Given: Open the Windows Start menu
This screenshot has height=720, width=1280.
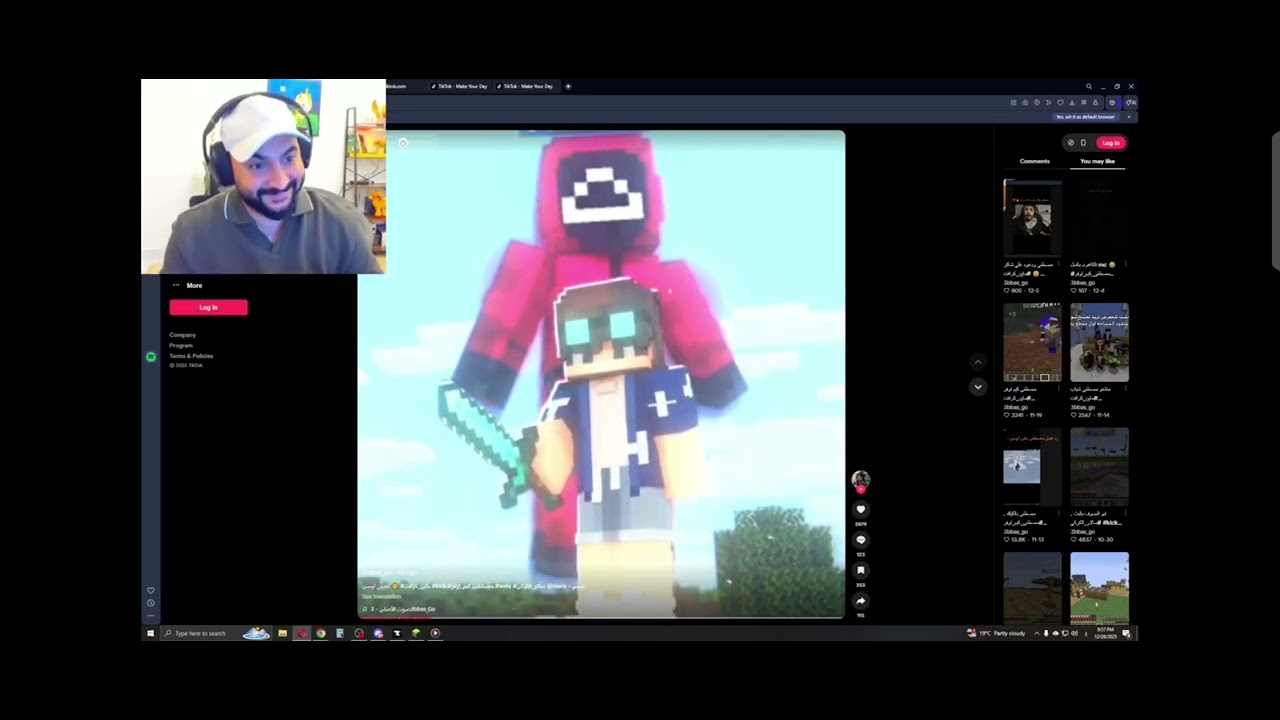Looking at the screenshot, I should pyautogui.click(x=151, y=633).
